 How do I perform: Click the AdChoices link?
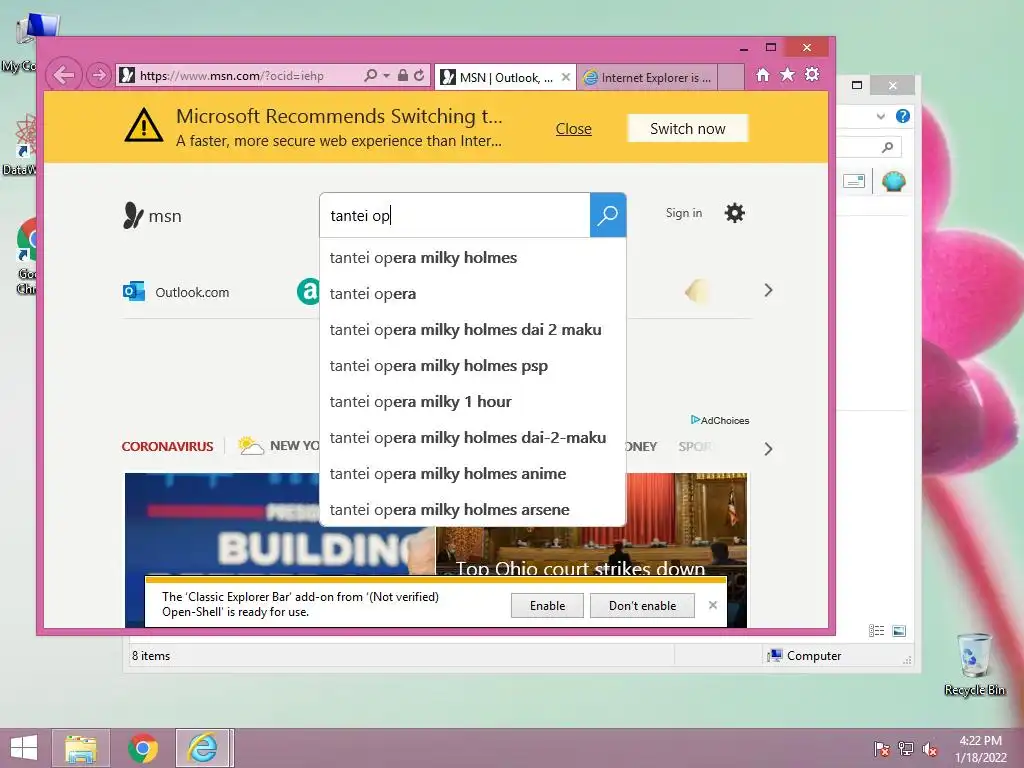pos(720,420)
